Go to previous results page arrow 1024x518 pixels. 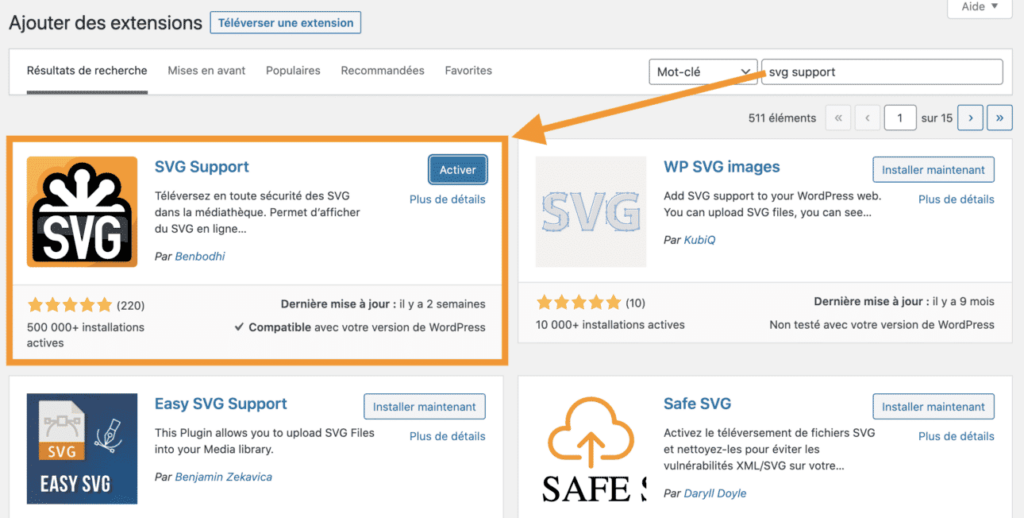[x=867, y=118]
